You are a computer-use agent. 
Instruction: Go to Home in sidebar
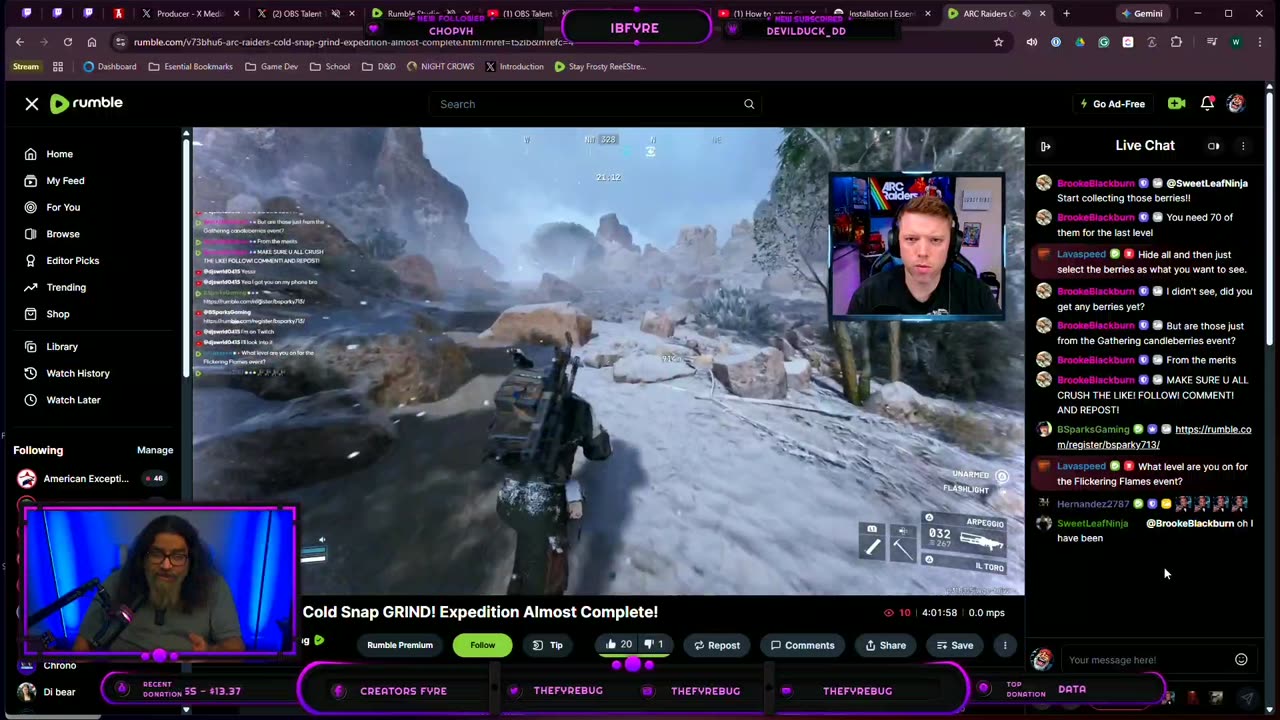click(59, 154)
